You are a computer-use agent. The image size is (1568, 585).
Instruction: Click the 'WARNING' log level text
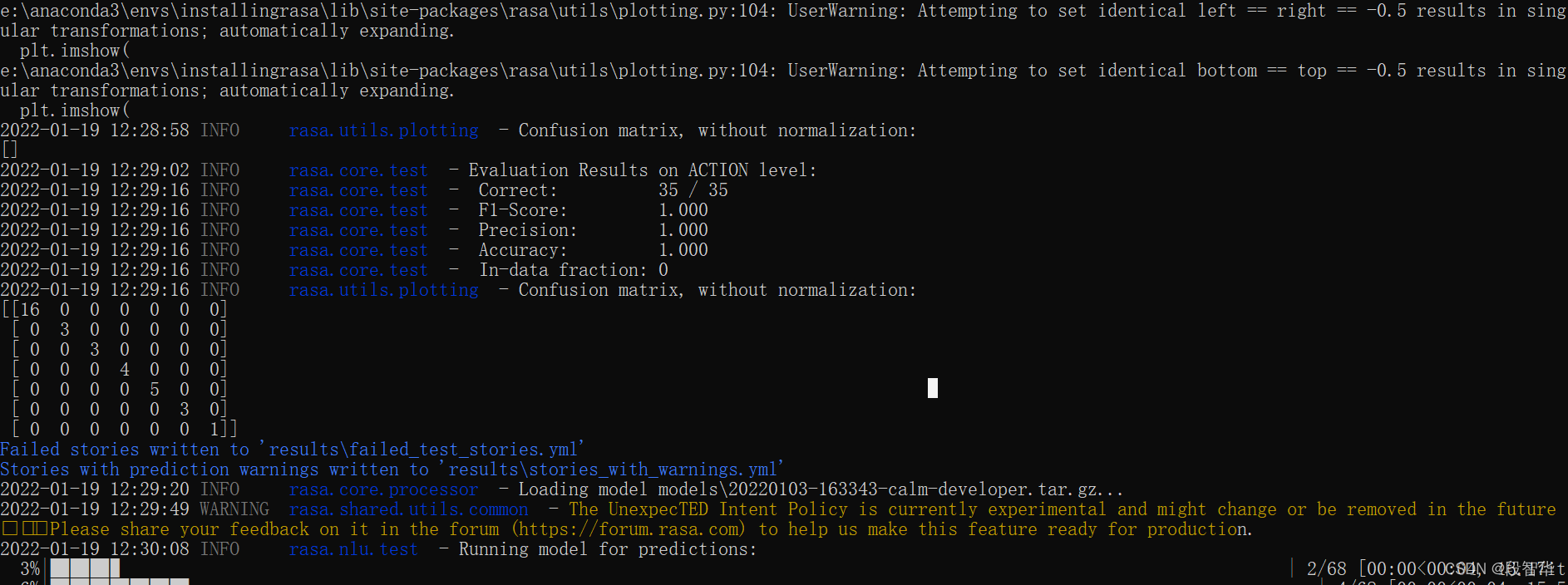pyautogui.click(x=234, y=509)
